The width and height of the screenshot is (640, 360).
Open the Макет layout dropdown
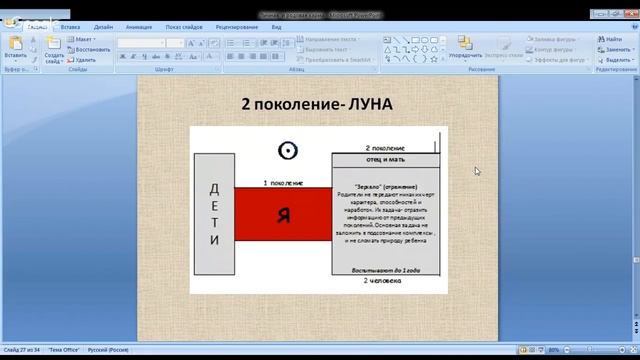[81, 39]
